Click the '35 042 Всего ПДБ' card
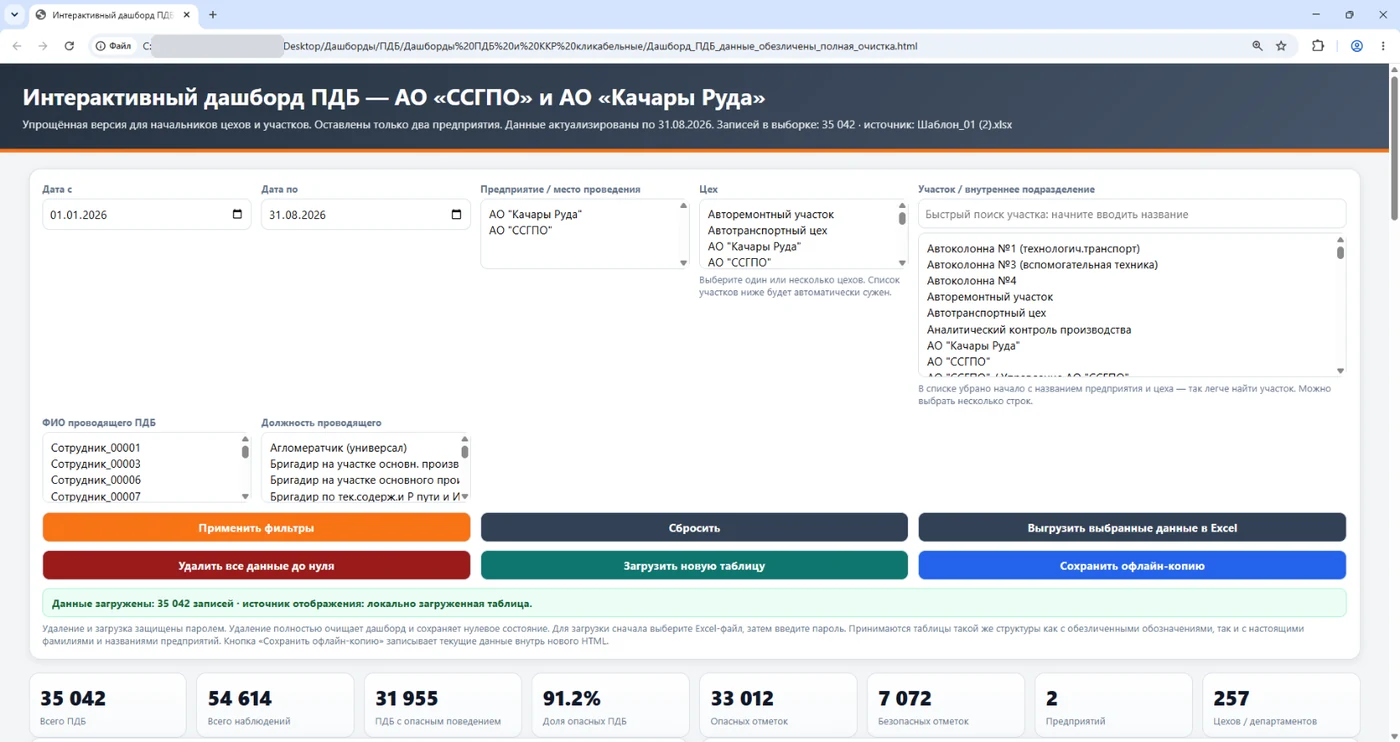The image size is (1400, 742). click(x=108, y=706)
